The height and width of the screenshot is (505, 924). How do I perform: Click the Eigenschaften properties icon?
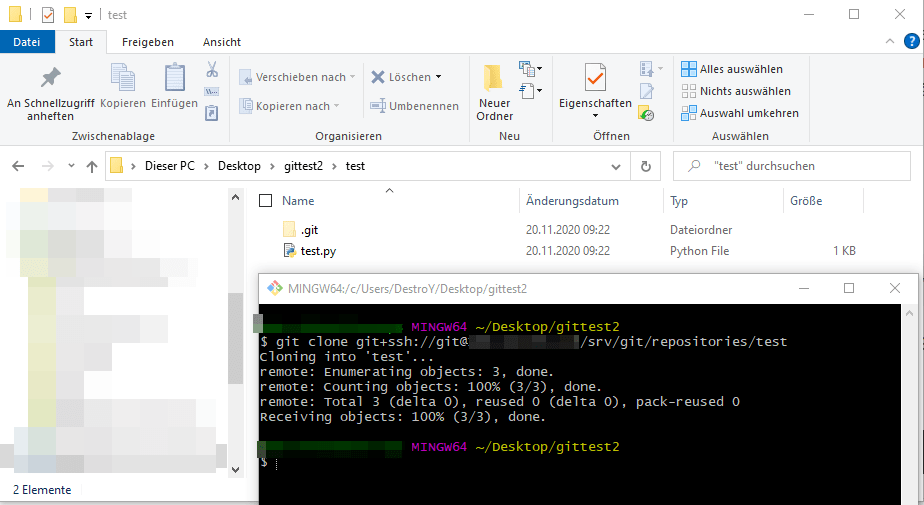[595, 77]
